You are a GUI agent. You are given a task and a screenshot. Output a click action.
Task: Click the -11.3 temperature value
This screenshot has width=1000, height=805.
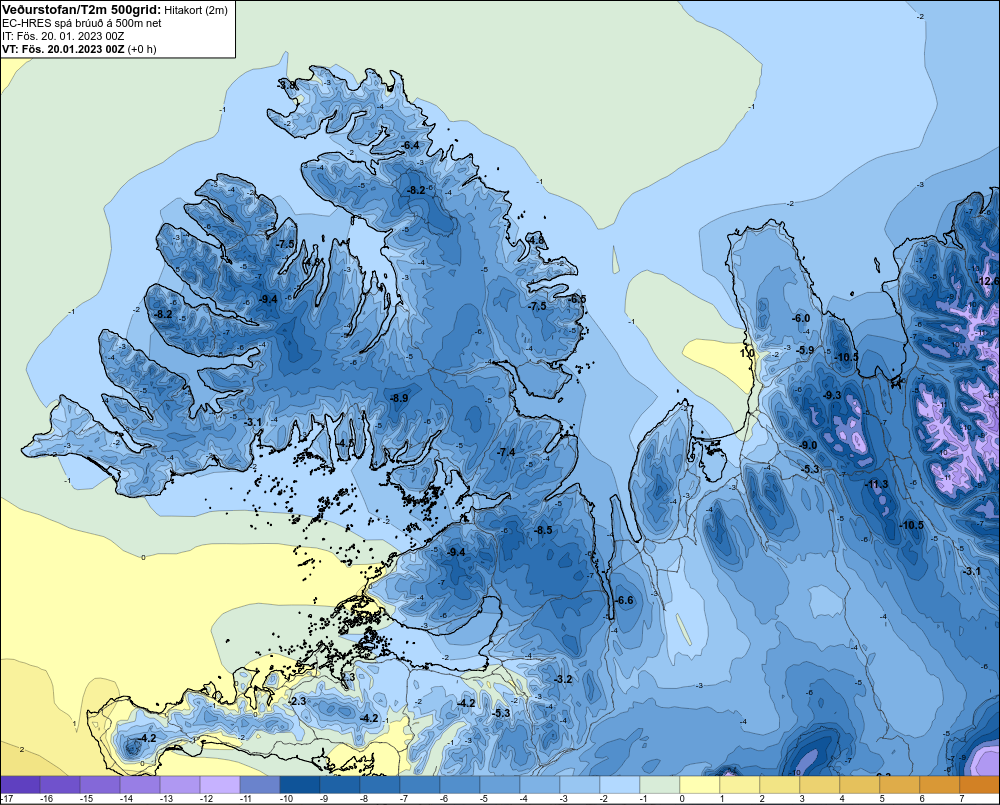(x=876, y=485)
